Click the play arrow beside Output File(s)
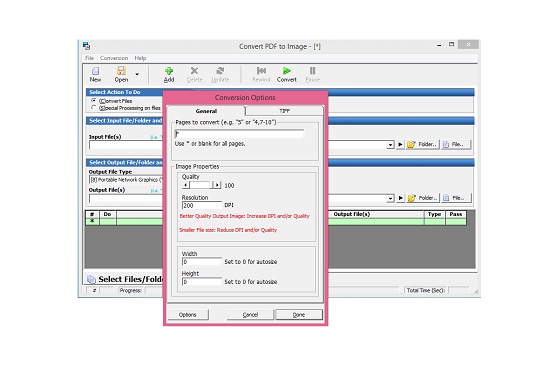The height and width of the screenshot is (377, 550). [400, 198]
